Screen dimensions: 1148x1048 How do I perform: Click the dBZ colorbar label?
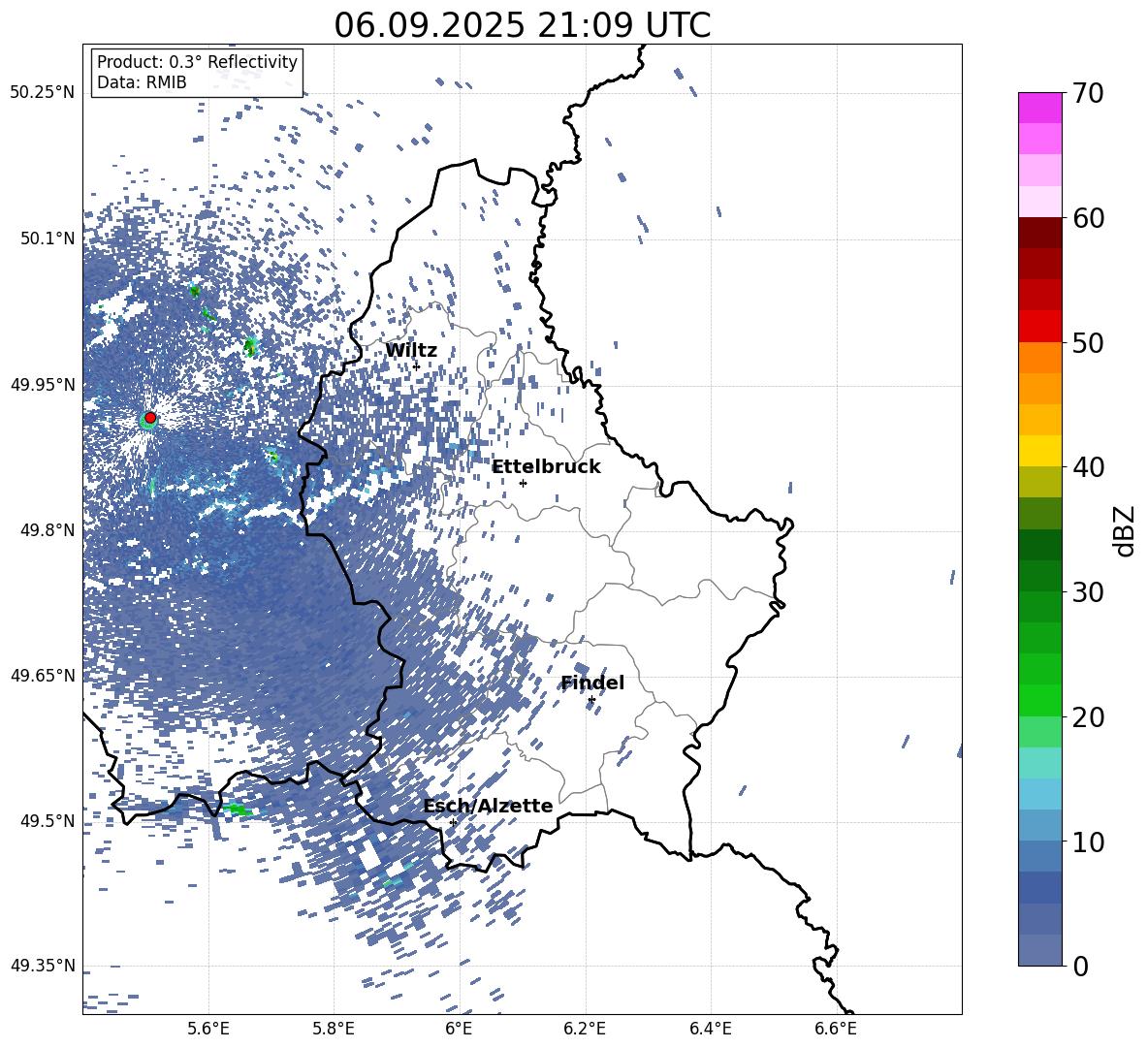coord(1126,530)
